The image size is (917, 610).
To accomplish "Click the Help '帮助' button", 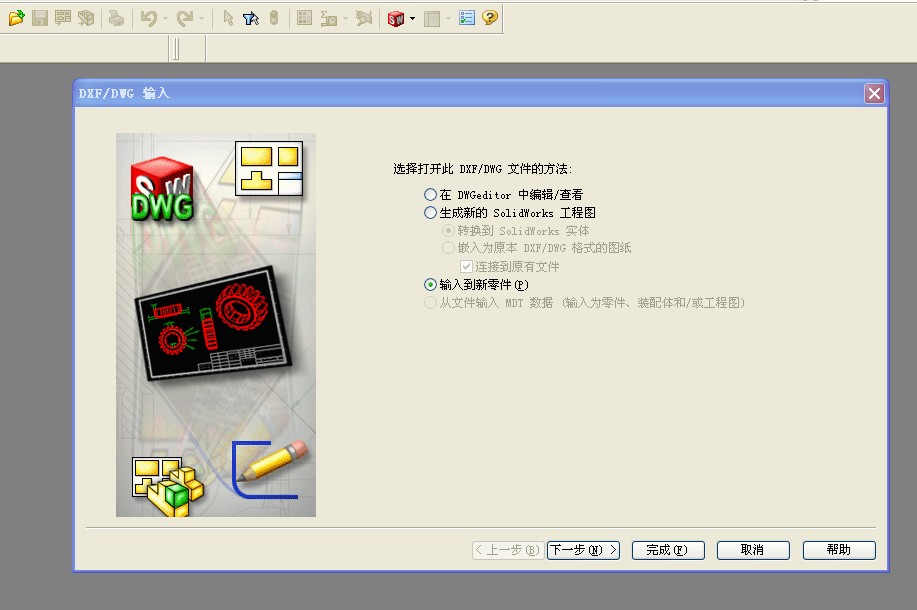I will coord(839,550).
